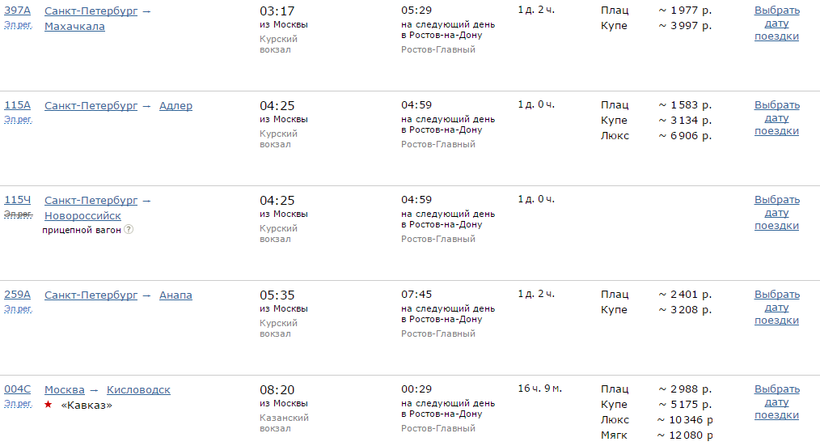Open train number 397А link
820x446 pixels.
pyautogui.click(x=18, y=10)
